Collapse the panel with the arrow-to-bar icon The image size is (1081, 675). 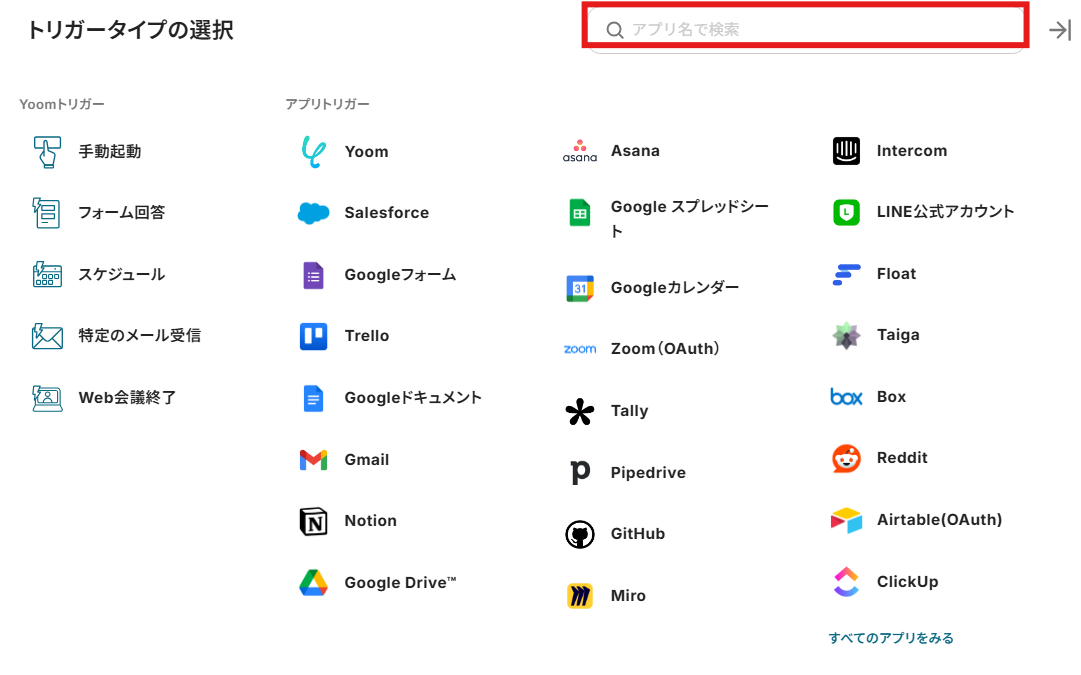tap(1060, 30)
